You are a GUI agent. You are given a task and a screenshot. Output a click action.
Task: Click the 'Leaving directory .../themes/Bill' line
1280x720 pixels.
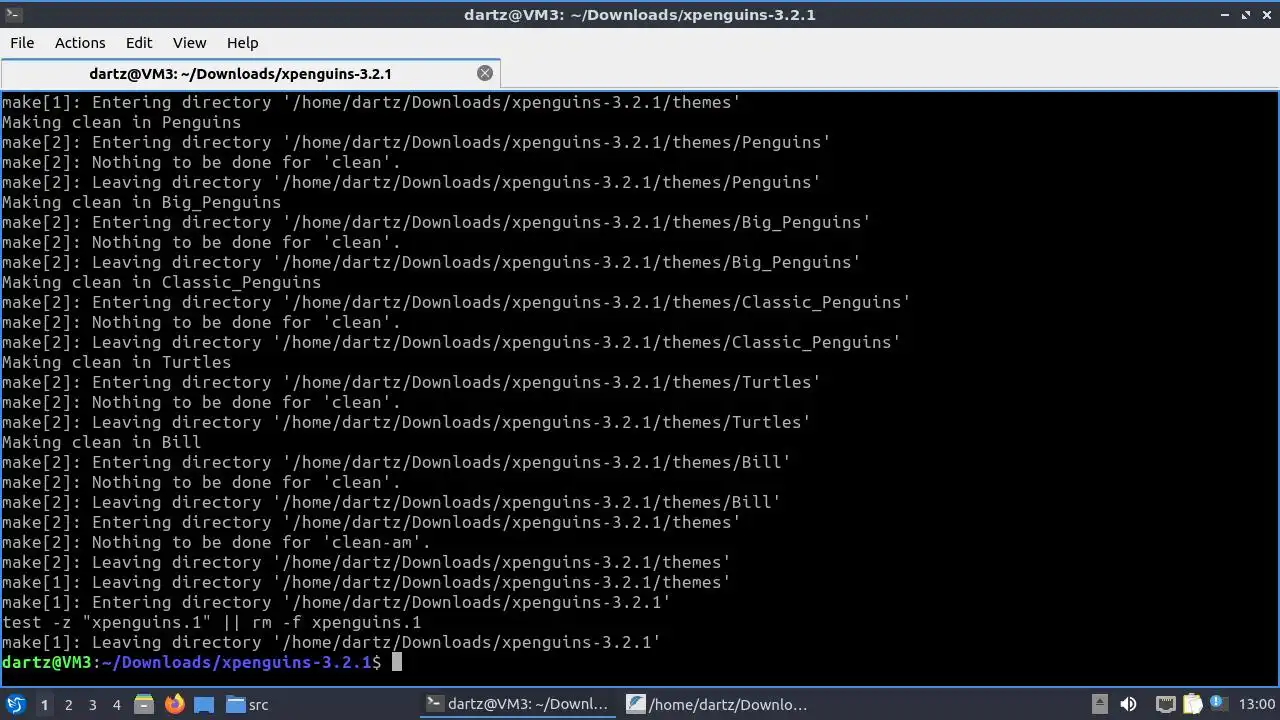coord(391,502)
